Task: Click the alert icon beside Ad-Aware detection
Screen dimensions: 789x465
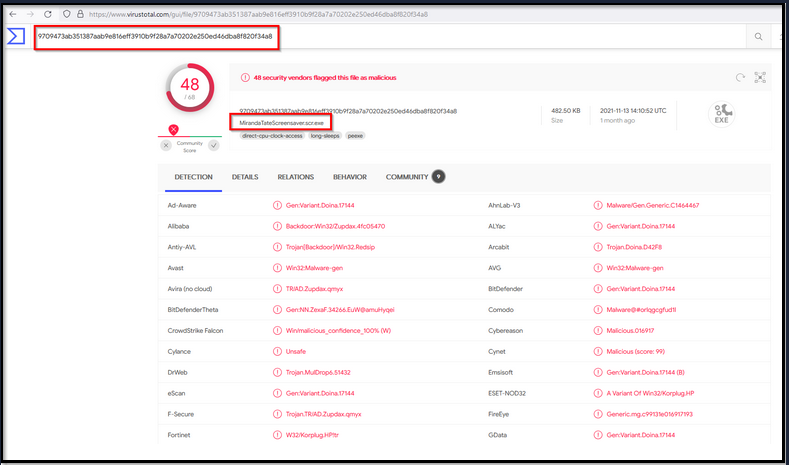Action: click(277, 205)
